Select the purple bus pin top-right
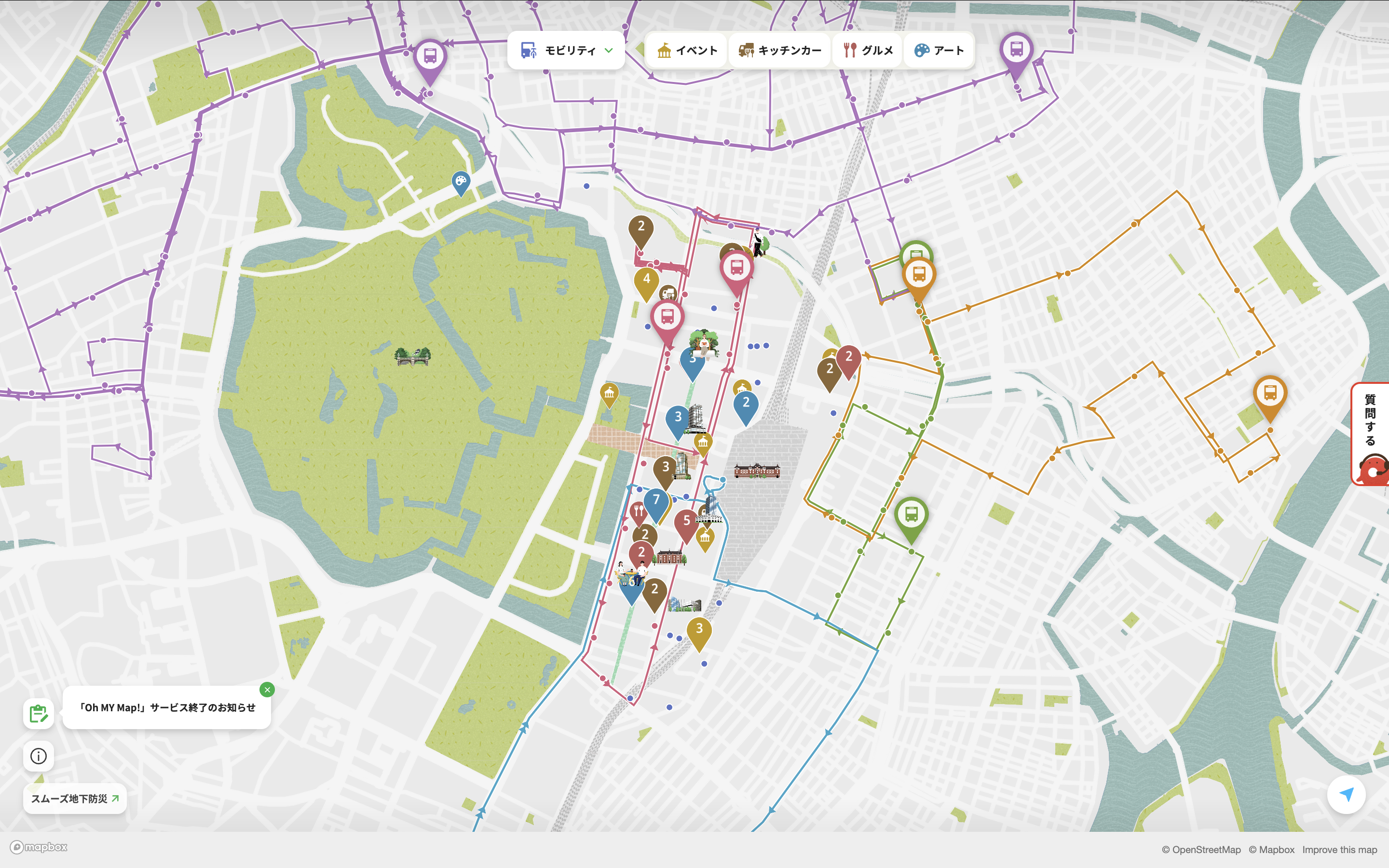The width and height of the screenshot is (1389, 868). click(1017, 54)
